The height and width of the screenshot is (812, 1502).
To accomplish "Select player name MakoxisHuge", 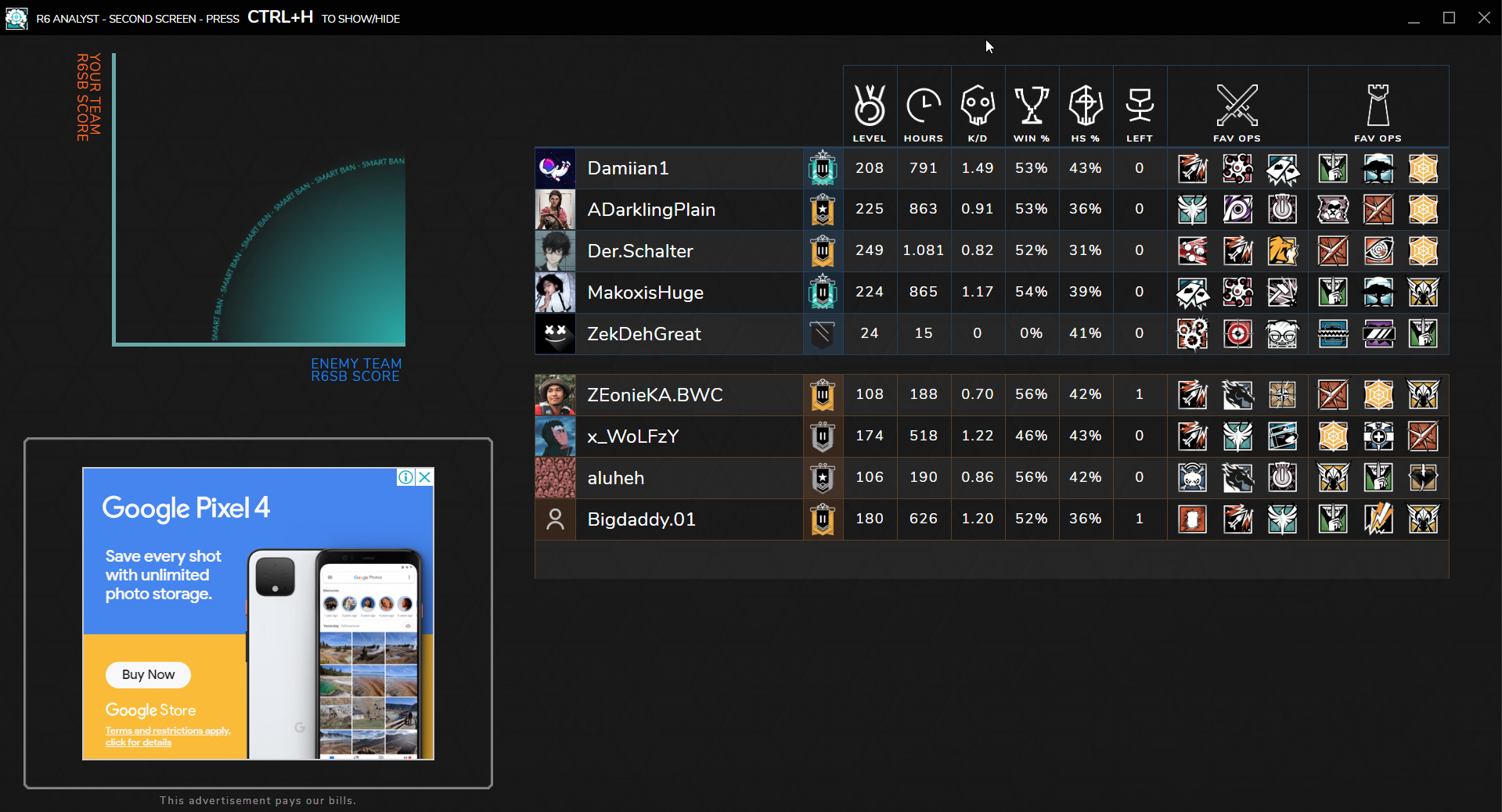I will point(645,293).
